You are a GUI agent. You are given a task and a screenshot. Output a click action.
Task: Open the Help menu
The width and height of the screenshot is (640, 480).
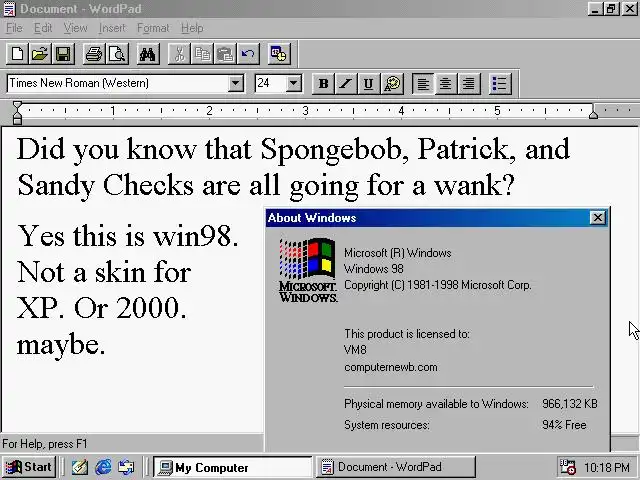(192, 28)
